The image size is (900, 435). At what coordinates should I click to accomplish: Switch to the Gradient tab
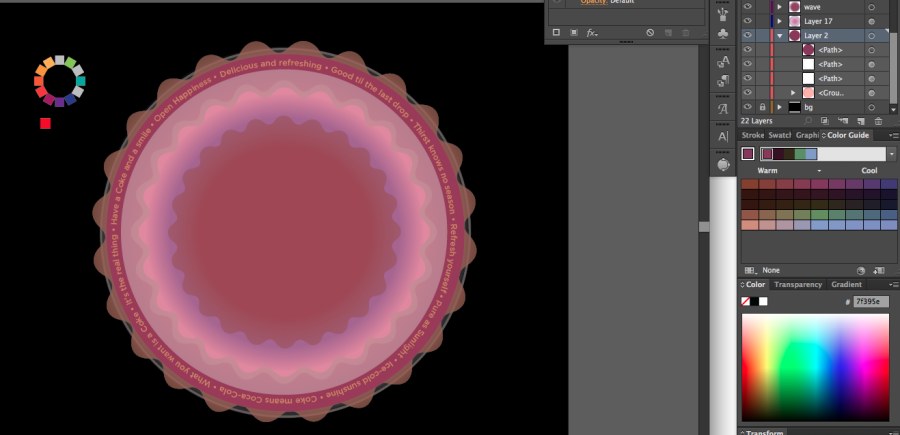(x=847, y=285)
